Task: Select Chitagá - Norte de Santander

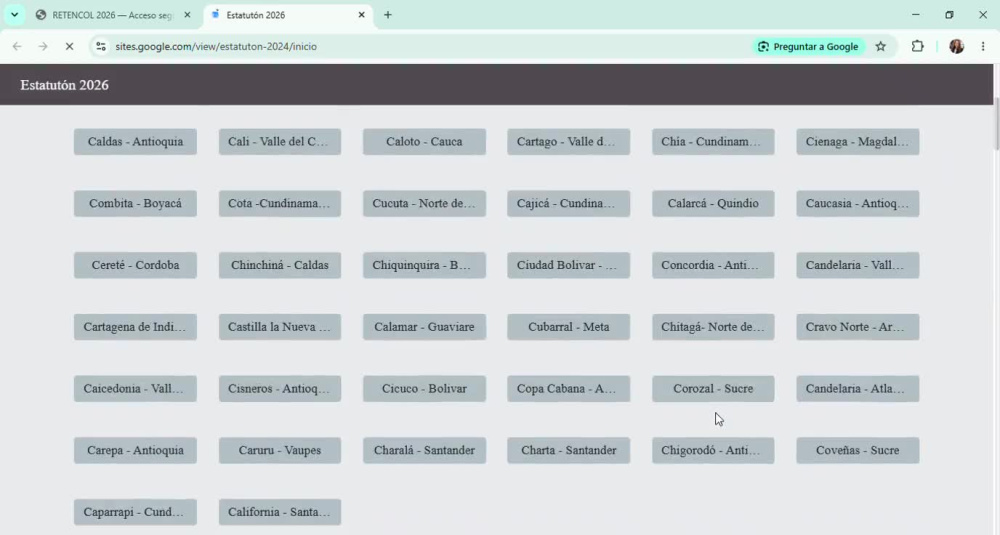Action: 713,327
